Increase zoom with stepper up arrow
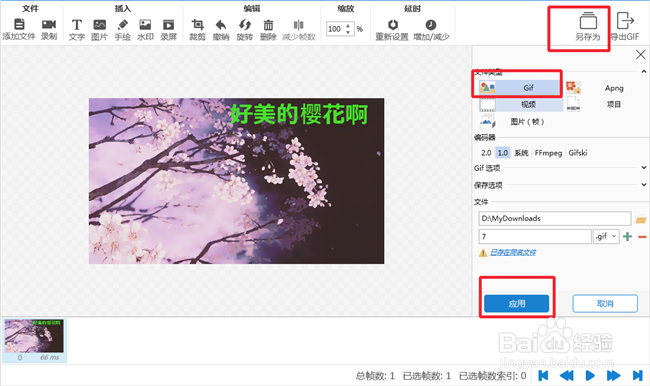Image resolution: width=650 pixels, height=386 pixels. [348, 26]
